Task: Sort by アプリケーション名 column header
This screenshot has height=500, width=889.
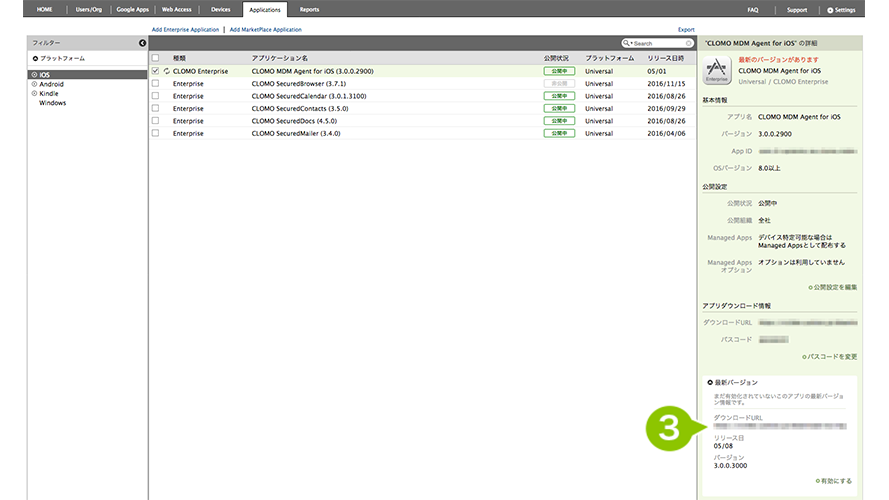Action: 280,58
